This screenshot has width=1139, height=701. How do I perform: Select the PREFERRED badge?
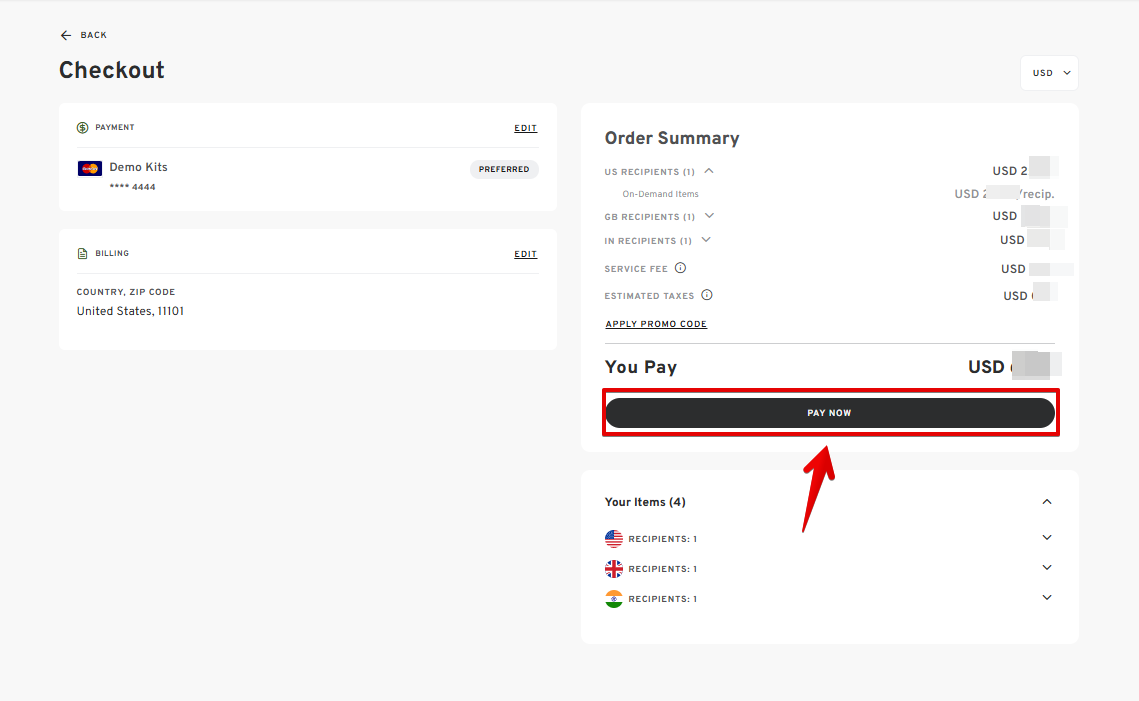tap(504, 169)
